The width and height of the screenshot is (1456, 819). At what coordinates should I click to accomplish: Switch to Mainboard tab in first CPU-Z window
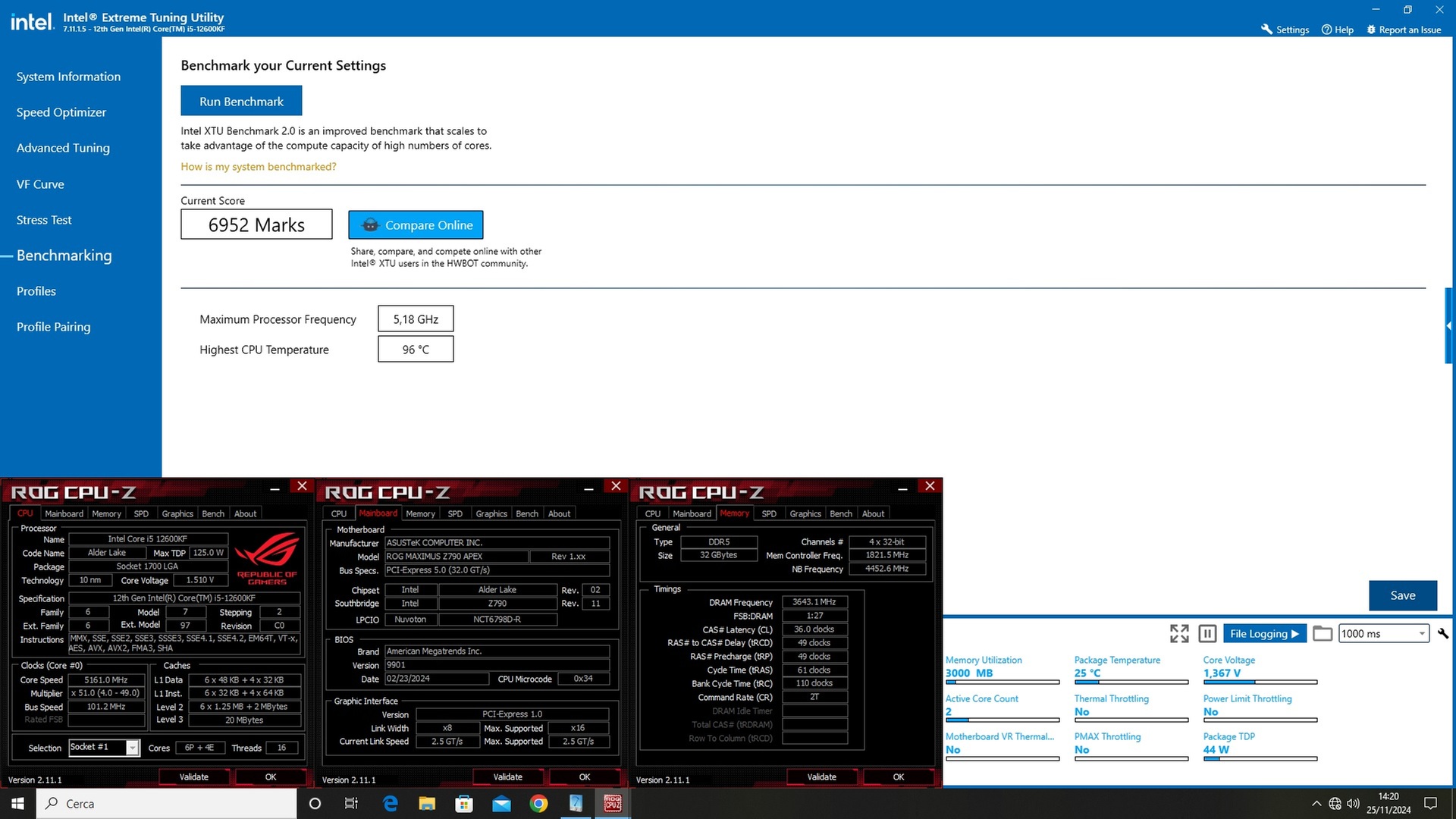[x=64, y=513]
